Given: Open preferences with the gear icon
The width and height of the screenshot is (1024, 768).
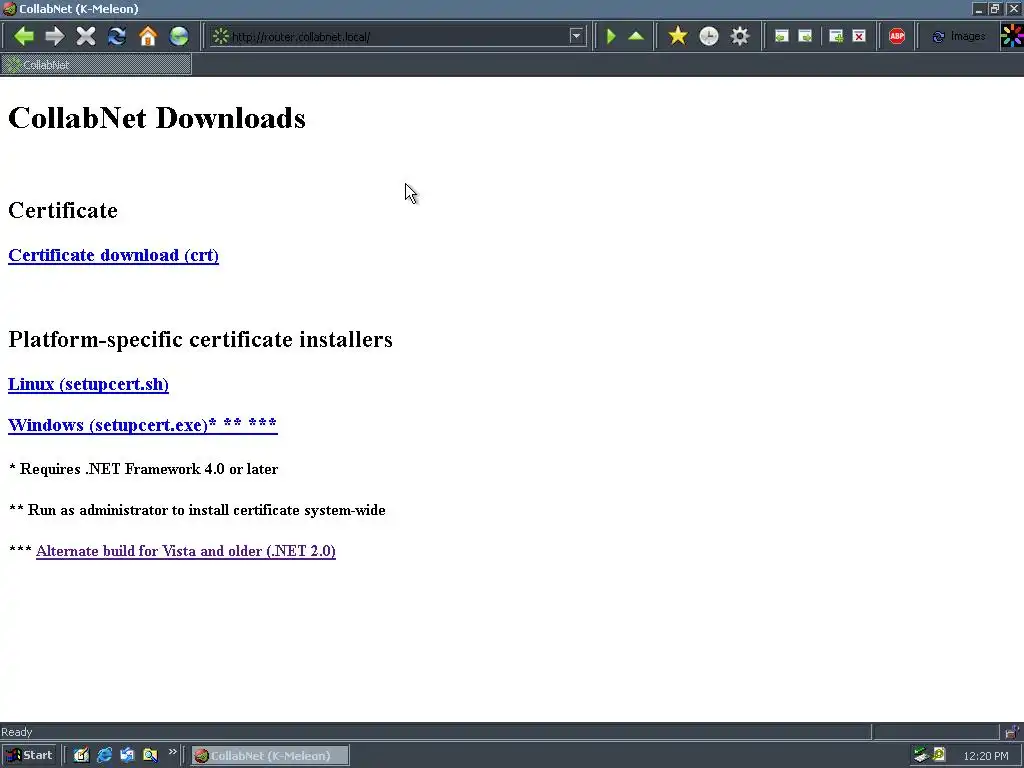Looking at the screenshot, I should point(739,36).
